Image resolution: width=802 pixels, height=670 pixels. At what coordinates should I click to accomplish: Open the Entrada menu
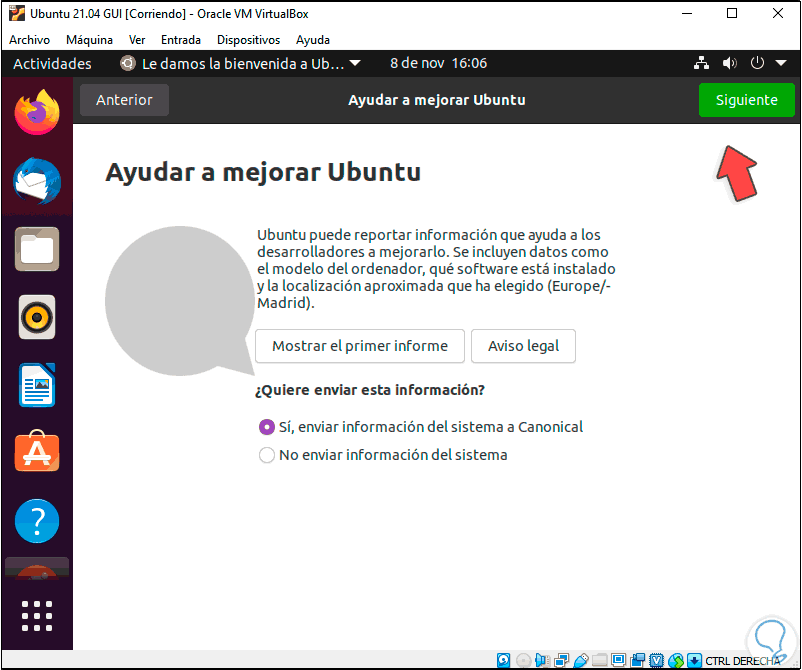click(x=181, y=40)
